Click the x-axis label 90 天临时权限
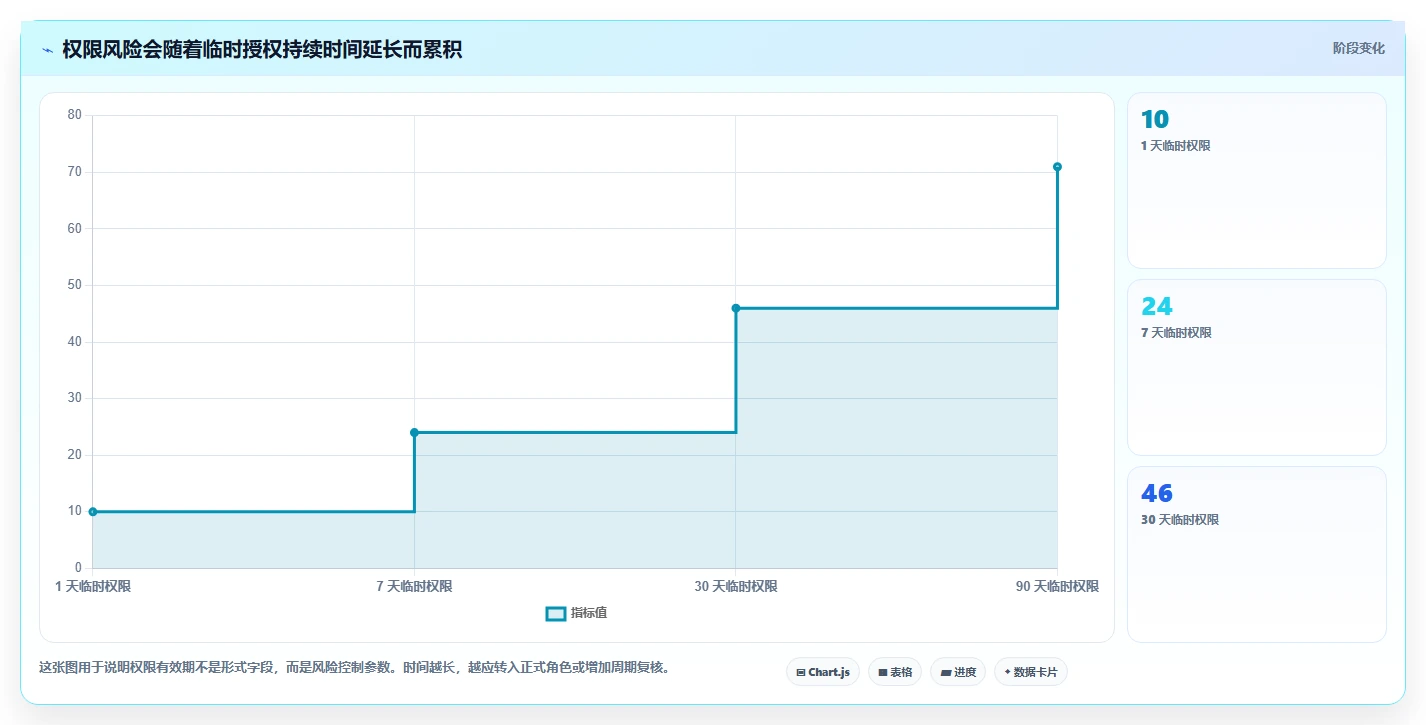Image resolution: width=1426 pixels, height=725 pixels. 1057,587
